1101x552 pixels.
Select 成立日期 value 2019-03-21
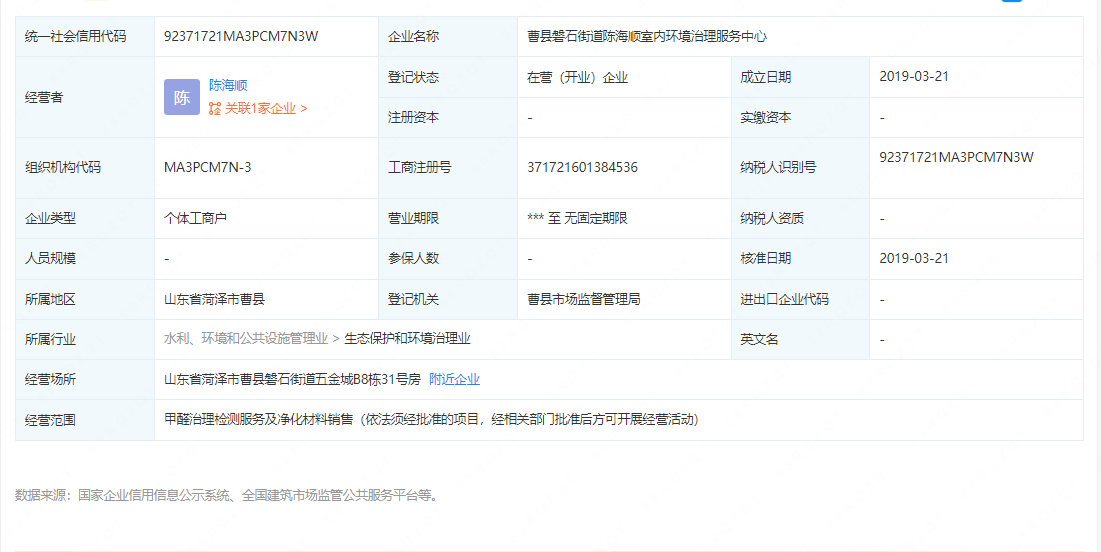[x=914, y=77]
